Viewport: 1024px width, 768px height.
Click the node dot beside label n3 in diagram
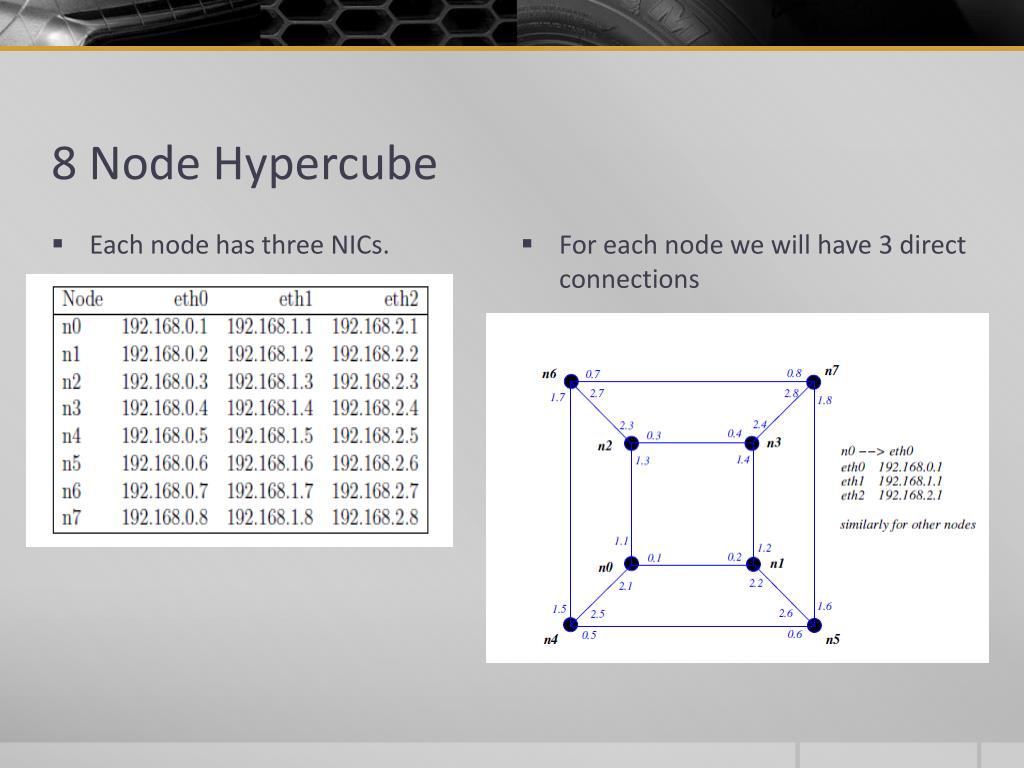pyautogui.click(x=752, y=443)
